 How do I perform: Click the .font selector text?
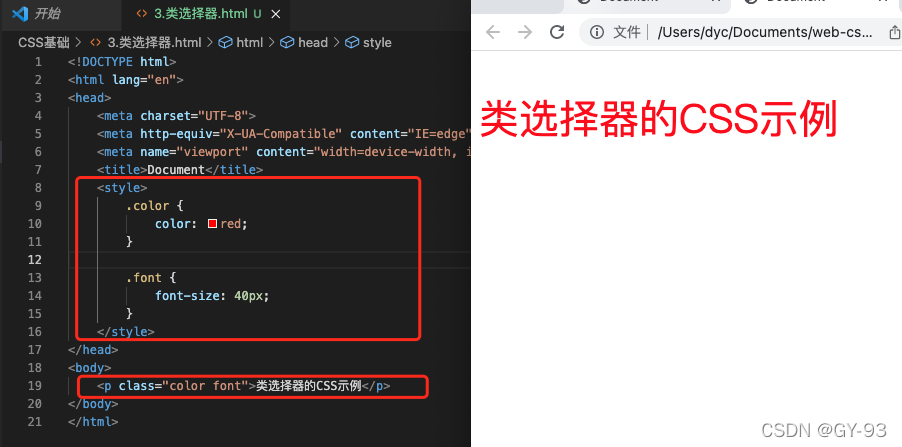(x=144, y=278)
